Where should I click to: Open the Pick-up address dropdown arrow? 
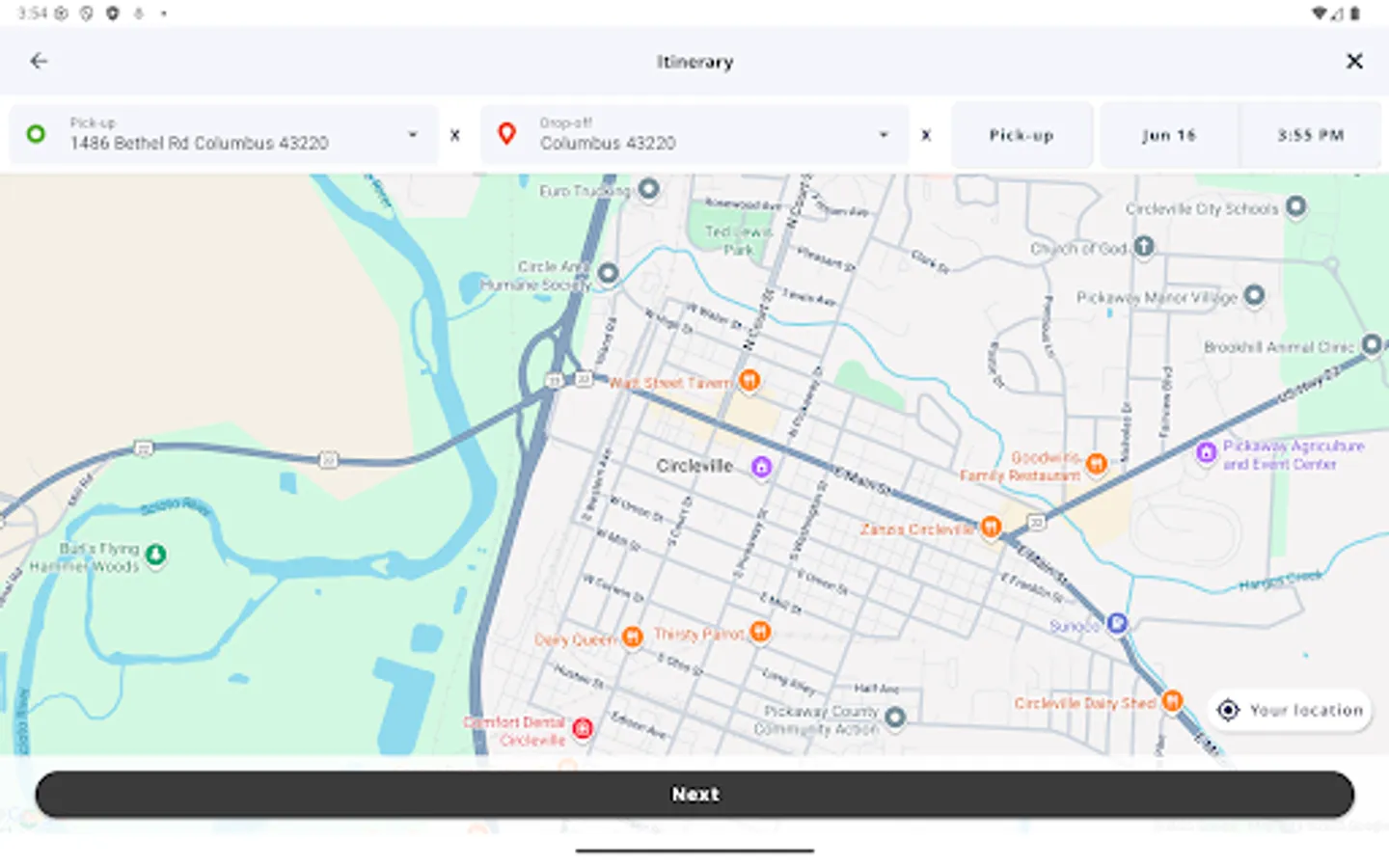coord(413,135)
